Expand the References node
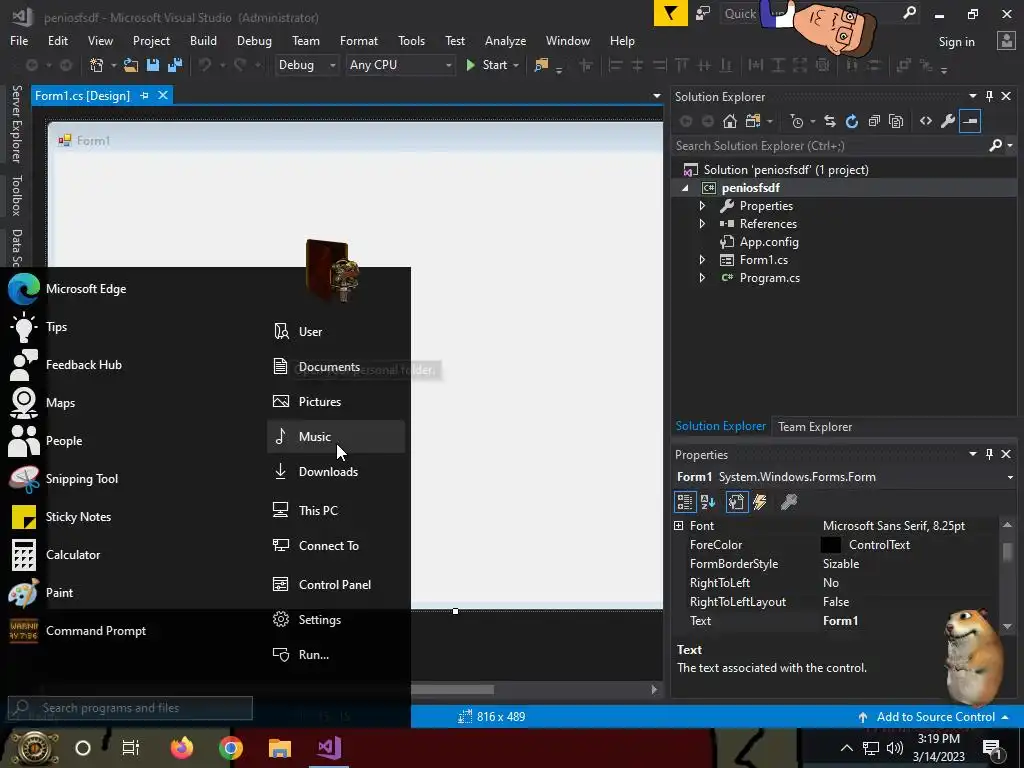This screenshot has width=1024, height=768. [702, 223]
